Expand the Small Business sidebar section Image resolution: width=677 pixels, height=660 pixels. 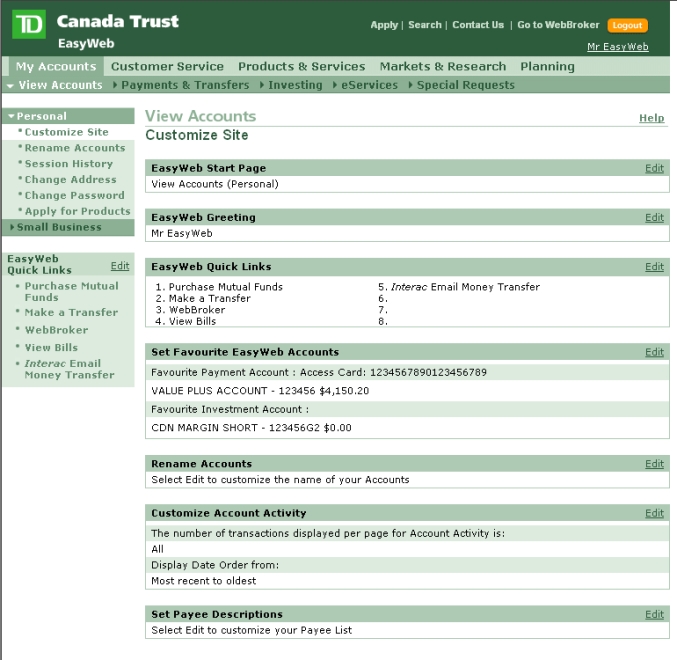[69, 227]
